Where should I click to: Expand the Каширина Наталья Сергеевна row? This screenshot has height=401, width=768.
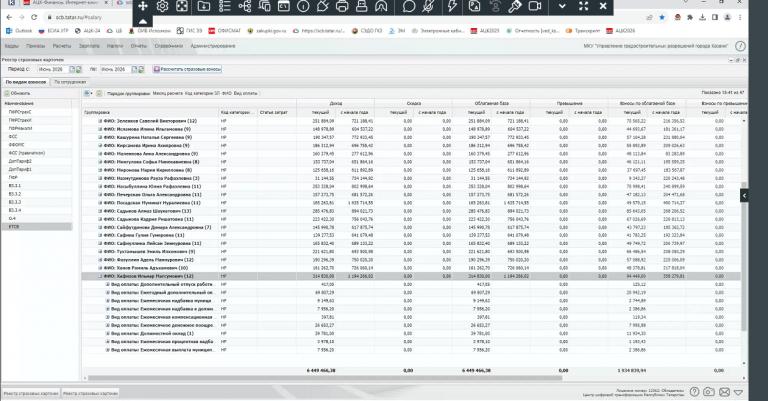click(100, 138)
